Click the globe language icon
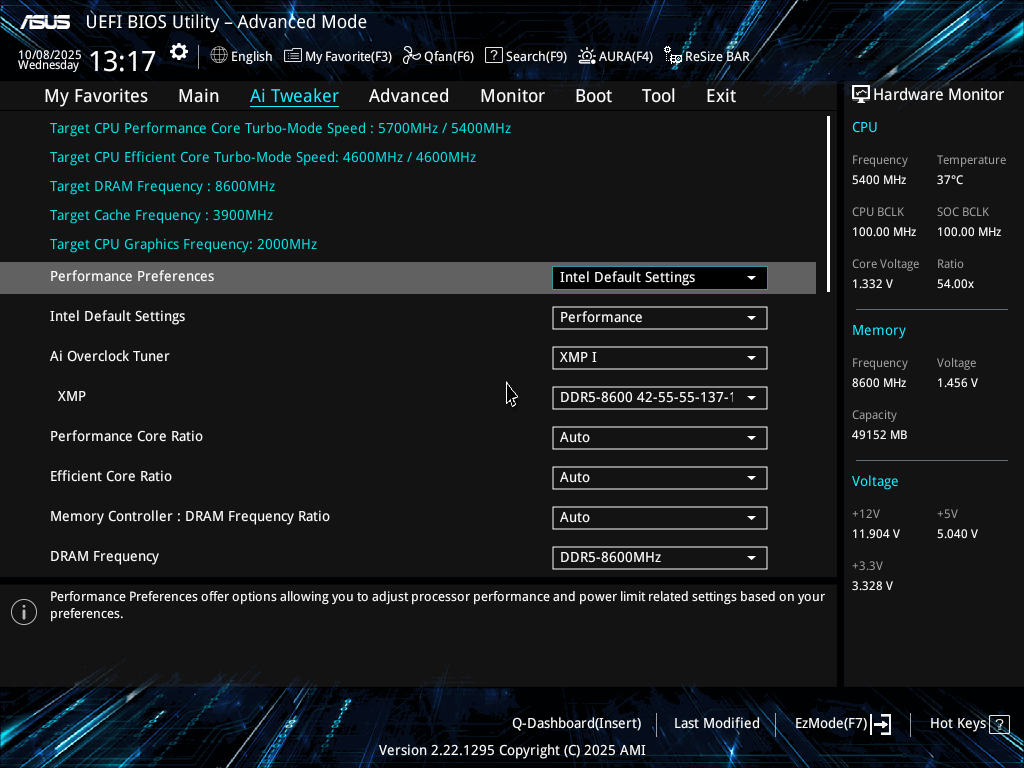1024x768 pixels. coord(219,56)
